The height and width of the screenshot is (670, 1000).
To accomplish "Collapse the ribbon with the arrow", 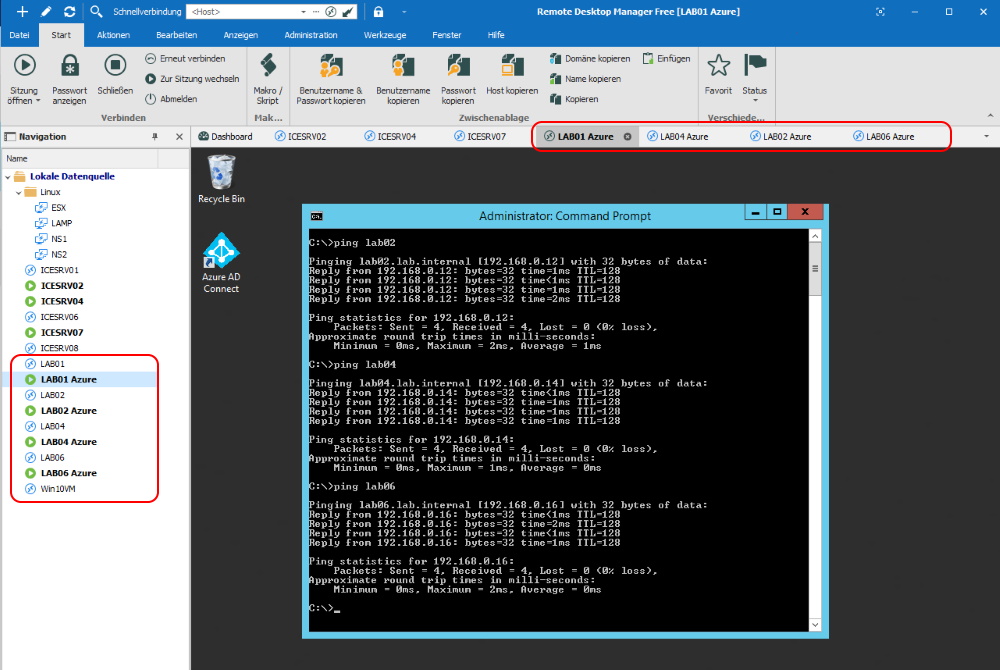I will [990, 115].
